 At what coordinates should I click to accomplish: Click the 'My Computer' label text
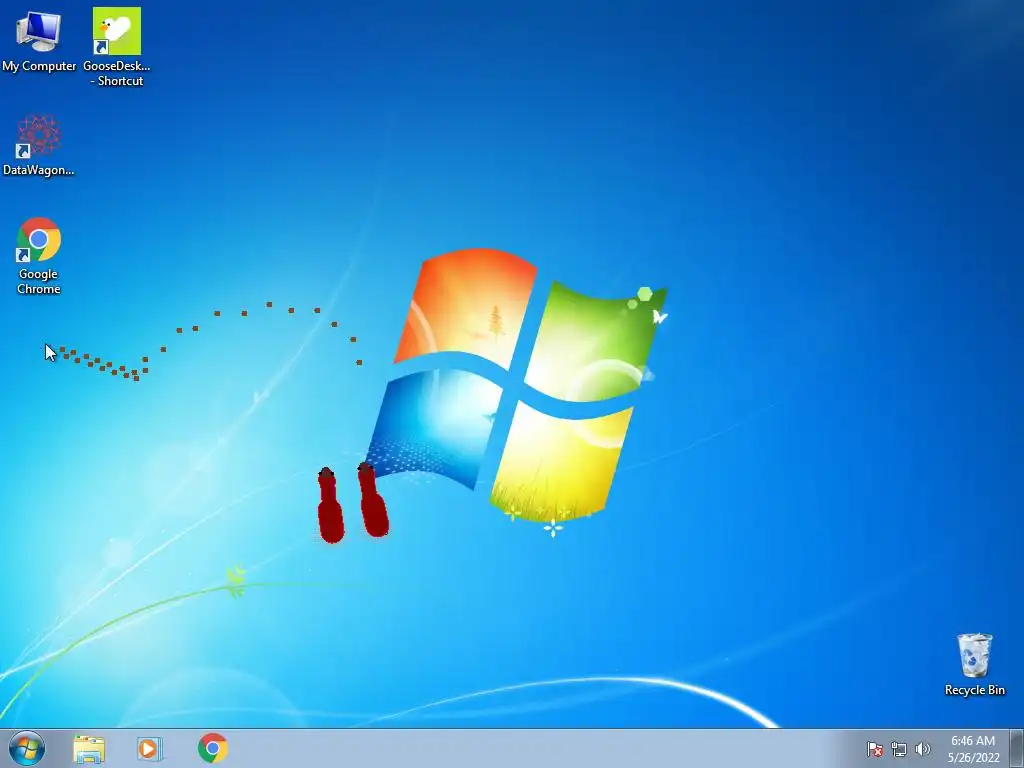[39, 66]
